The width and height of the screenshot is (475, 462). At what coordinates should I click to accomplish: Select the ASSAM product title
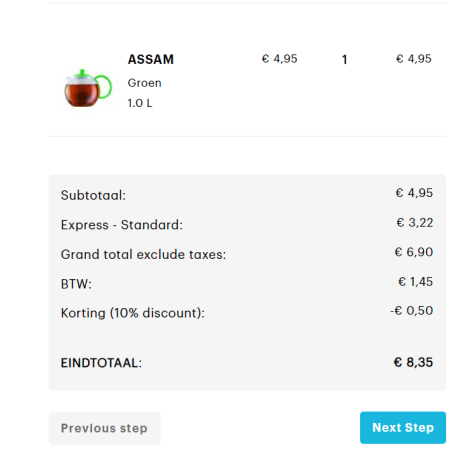click(x=151, y=60)
